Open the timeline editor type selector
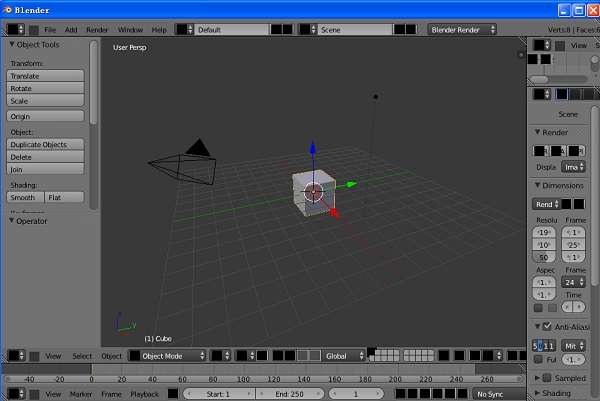The width and height of the screenshot is (600, 401). [x=16, y=394]
